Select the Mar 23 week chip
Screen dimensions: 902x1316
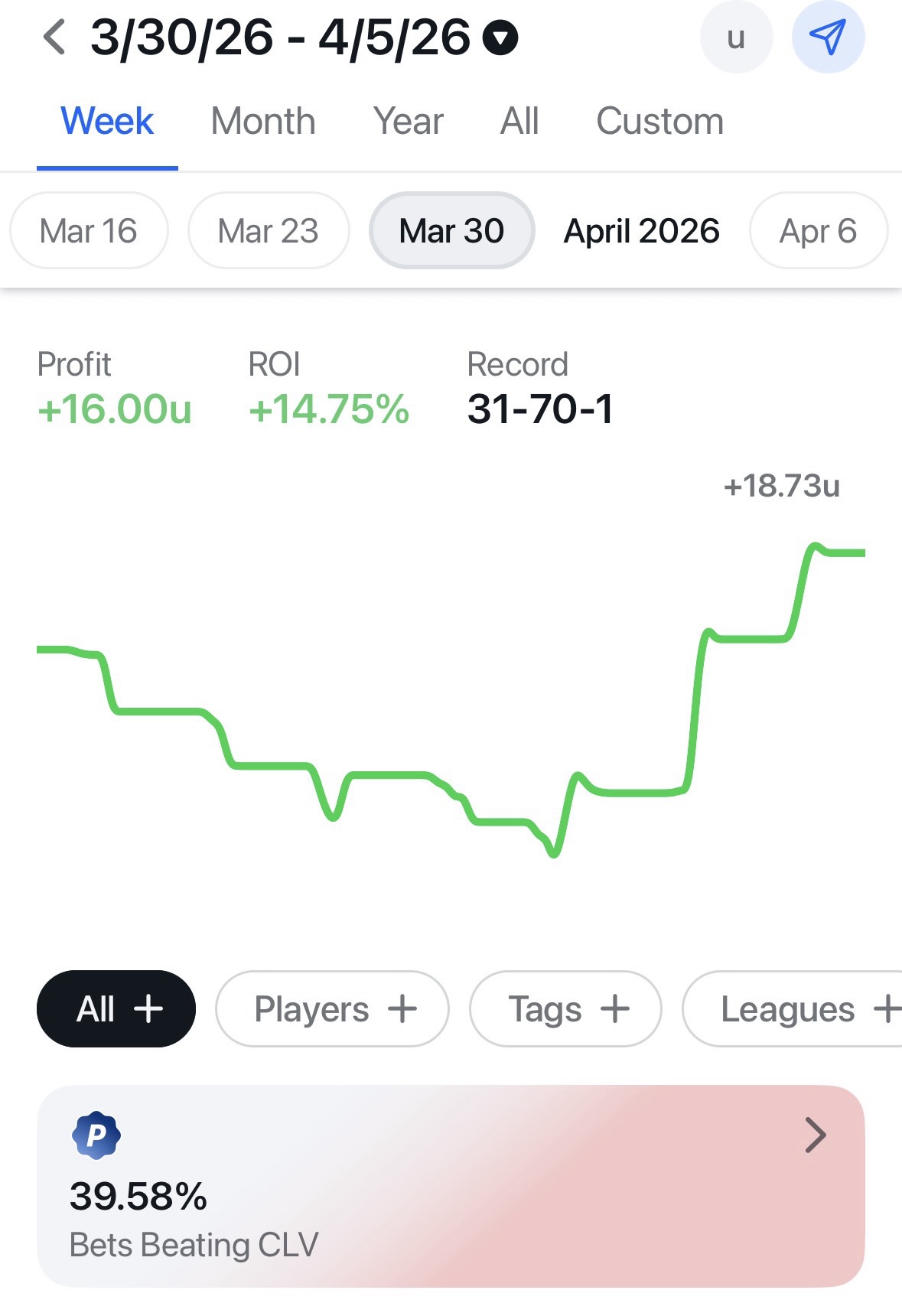(268, 231)
